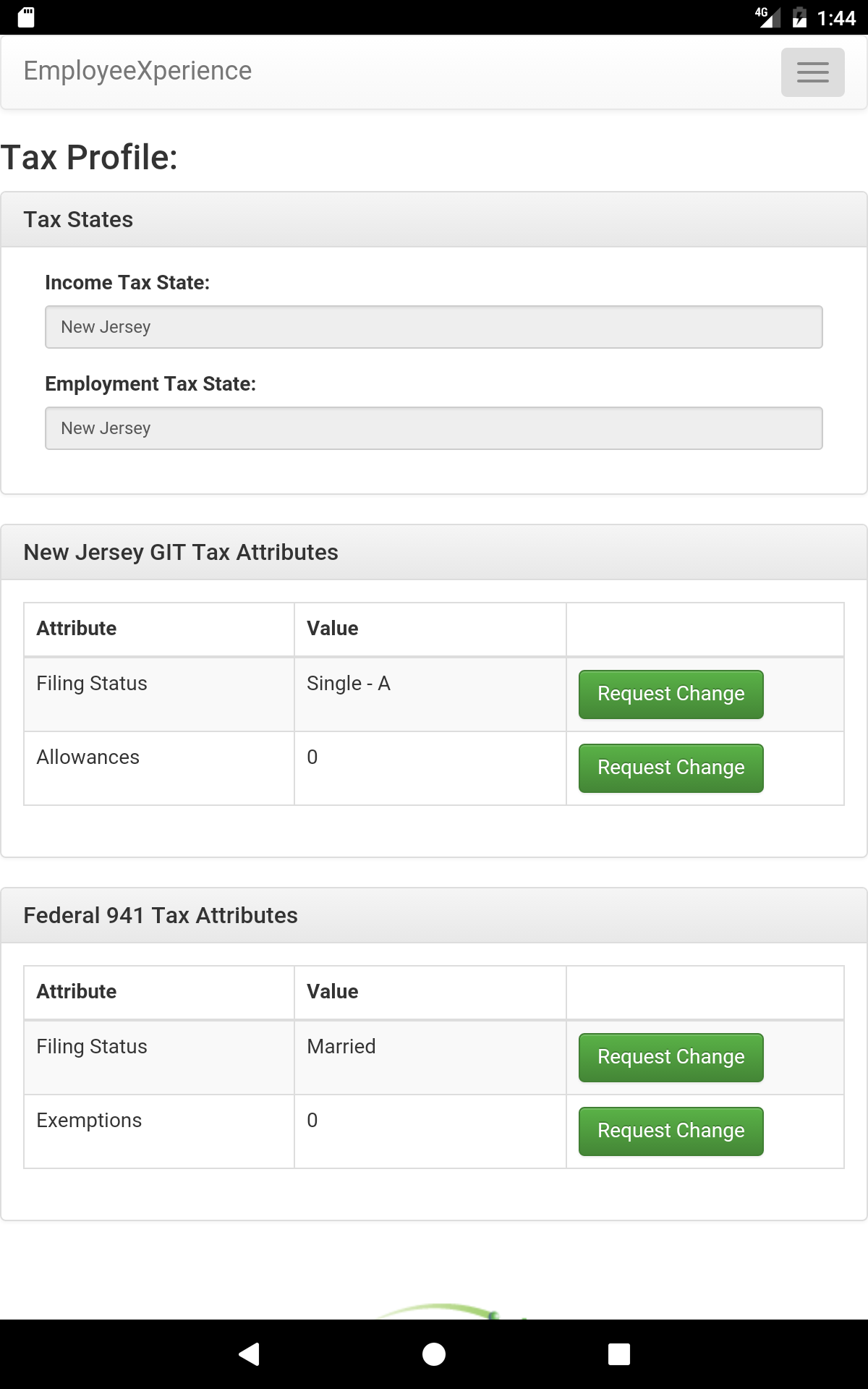Select New Jersey GIT Tax Attributes header
The width and height of the screenshot is (868, 1389).
coord(434,553)
